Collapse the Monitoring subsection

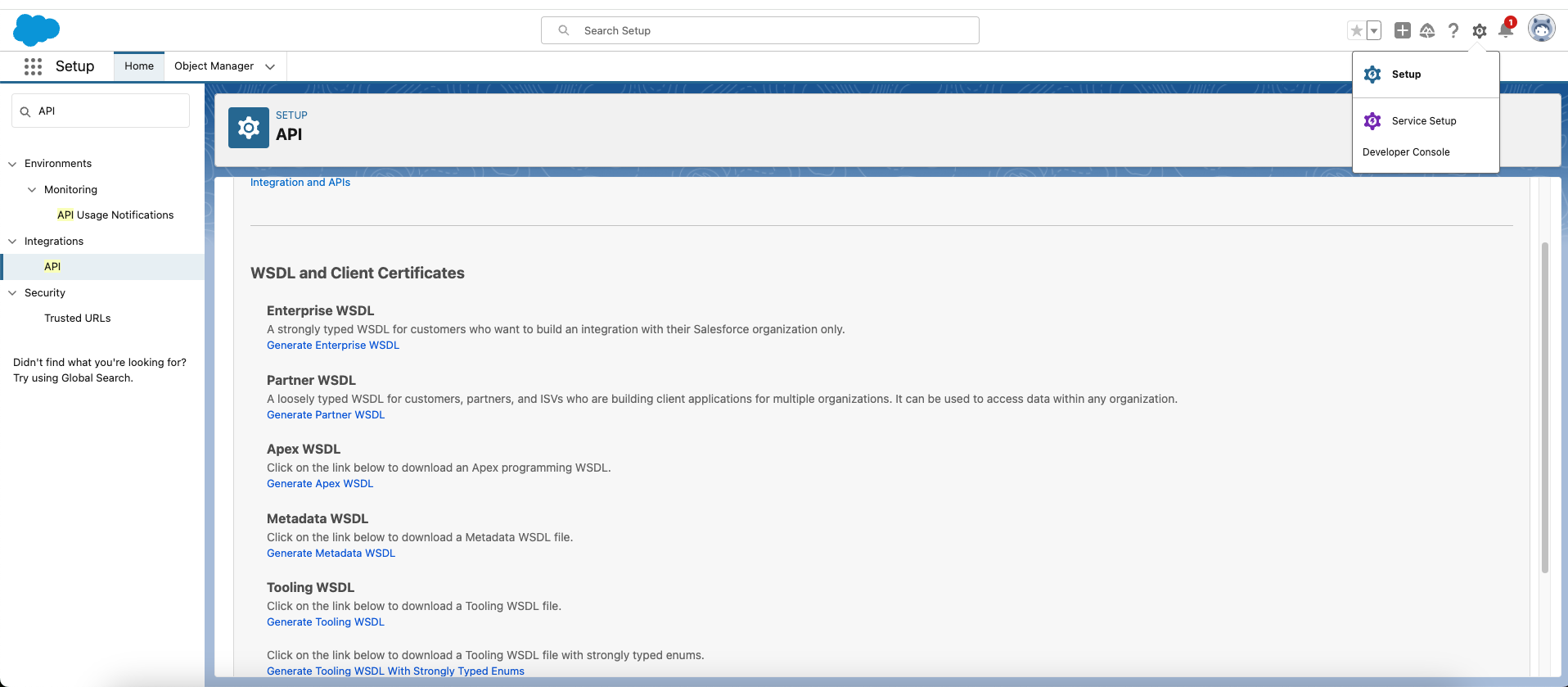click(x=32, y=190)
